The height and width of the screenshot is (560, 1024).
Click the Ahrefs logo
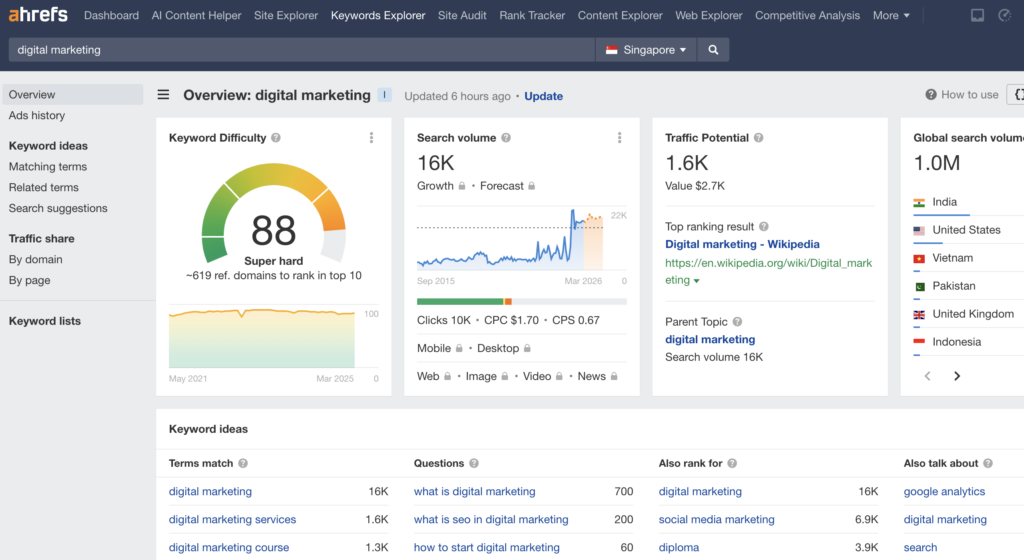38,14
